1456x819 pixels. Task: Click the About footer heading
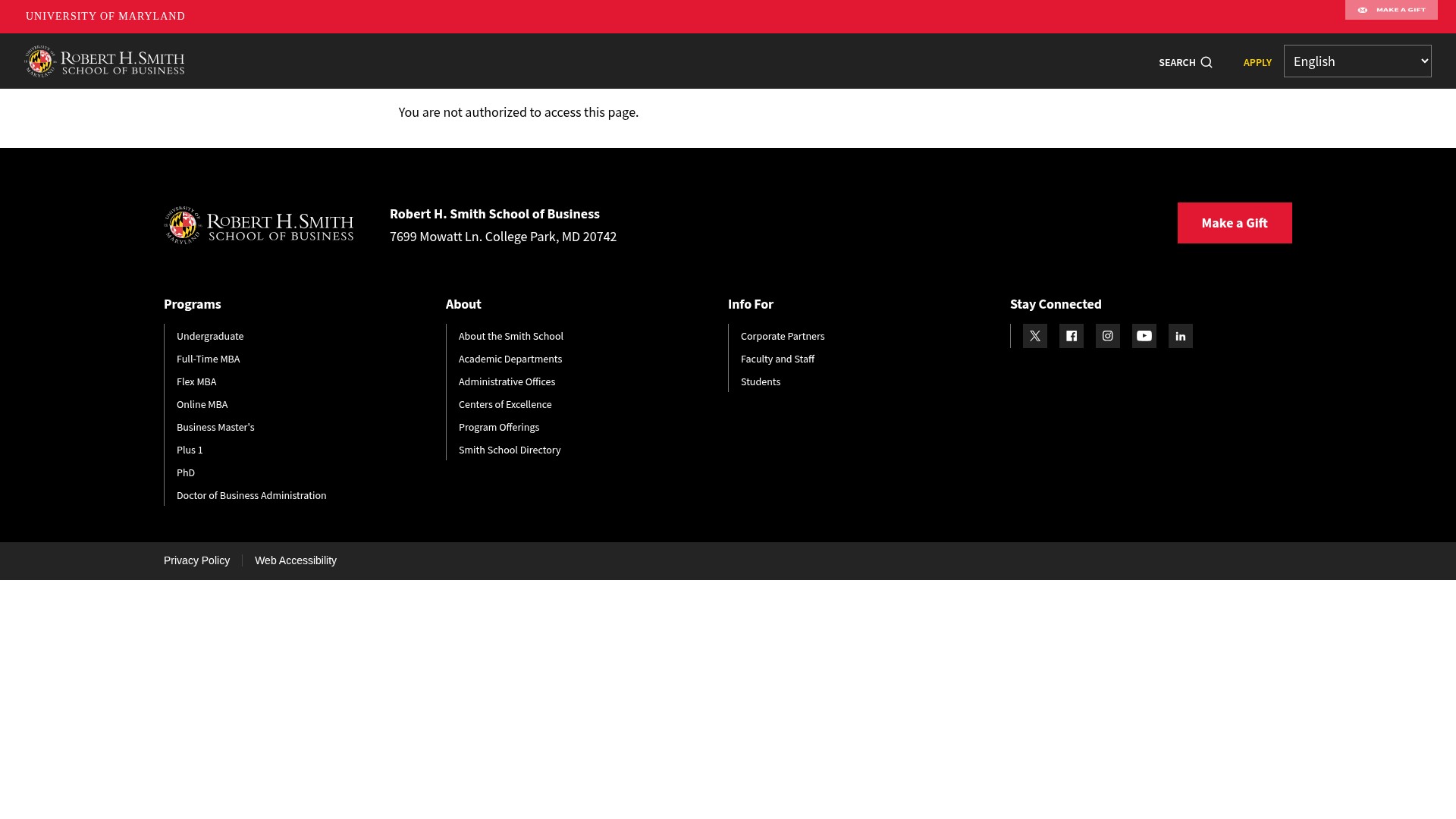(x=463, y=304)
